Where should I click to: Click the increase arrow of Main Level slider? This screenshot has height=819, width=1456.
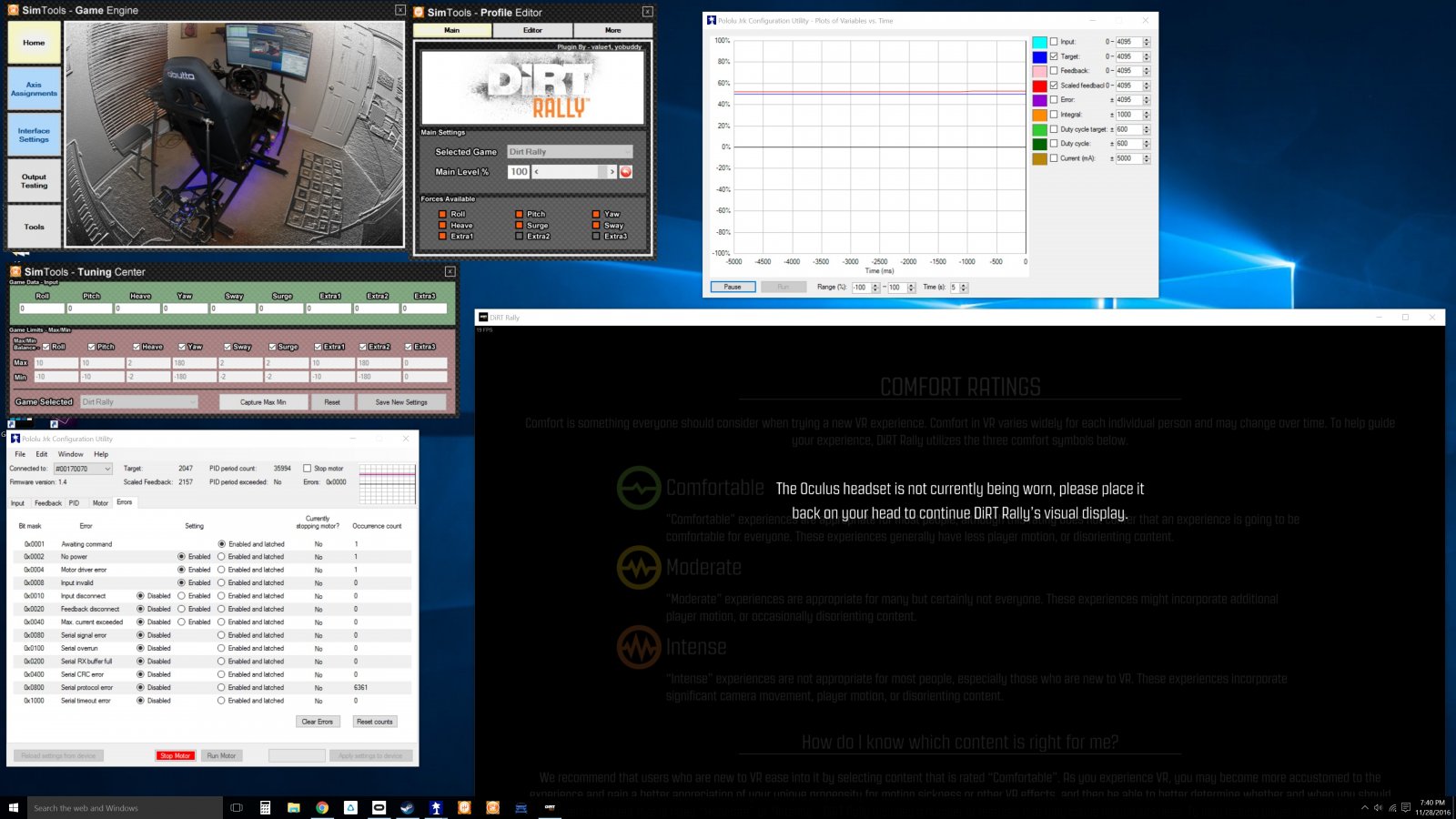612,172
